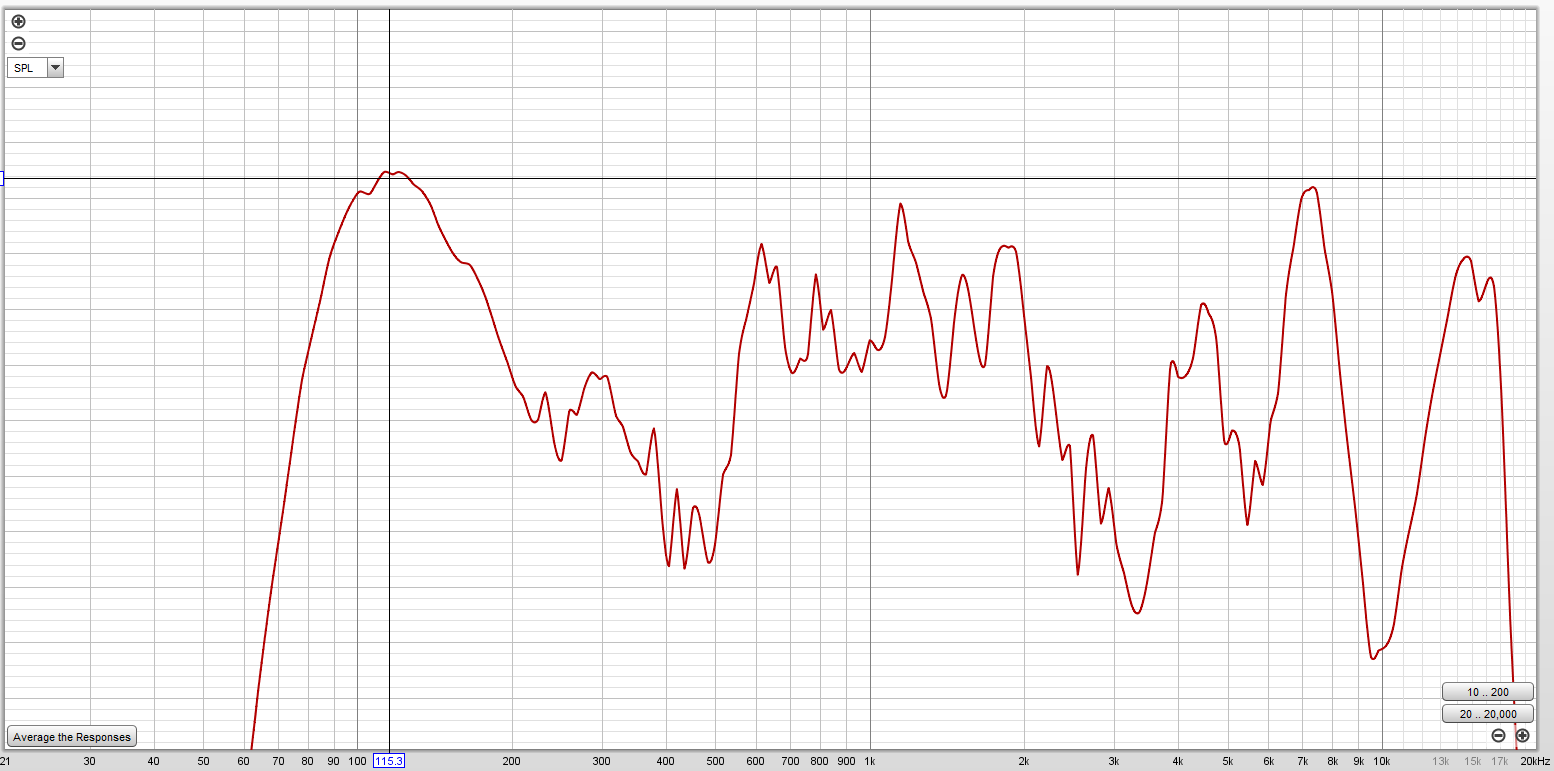Click the 60 frequency axis label
The height and width of the screenshot is (771, 1554).
pos(244,762)
